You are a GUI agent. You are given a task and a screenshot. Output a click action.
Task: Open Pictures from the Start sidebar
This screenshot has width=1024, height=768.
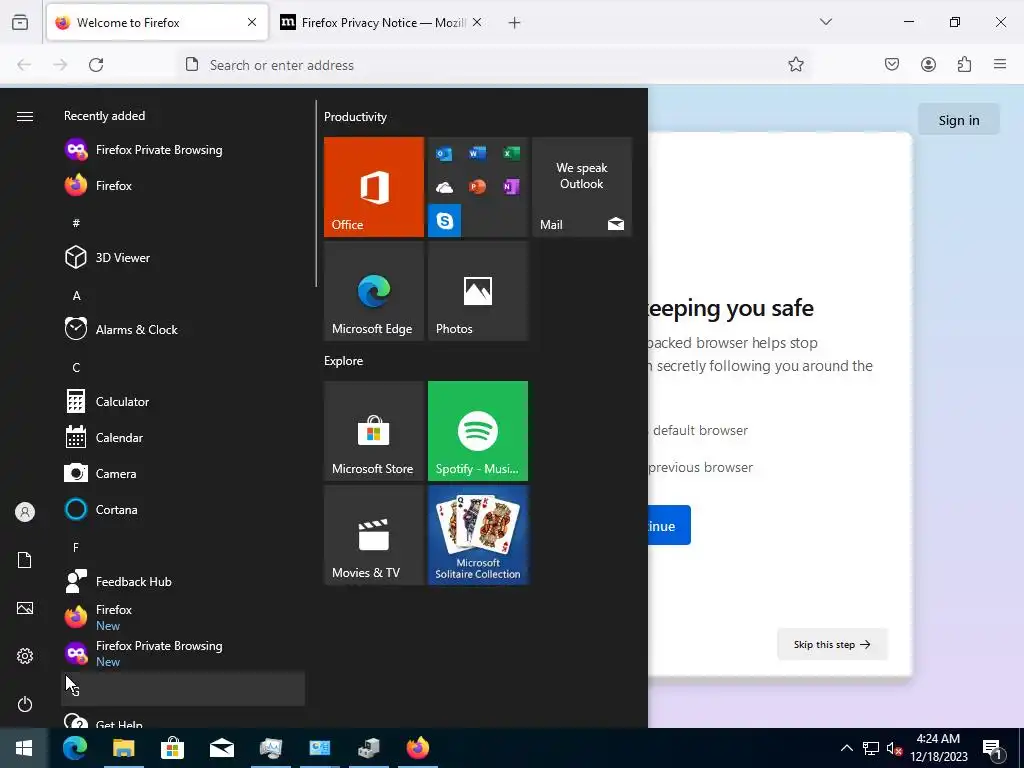(25, 608)
